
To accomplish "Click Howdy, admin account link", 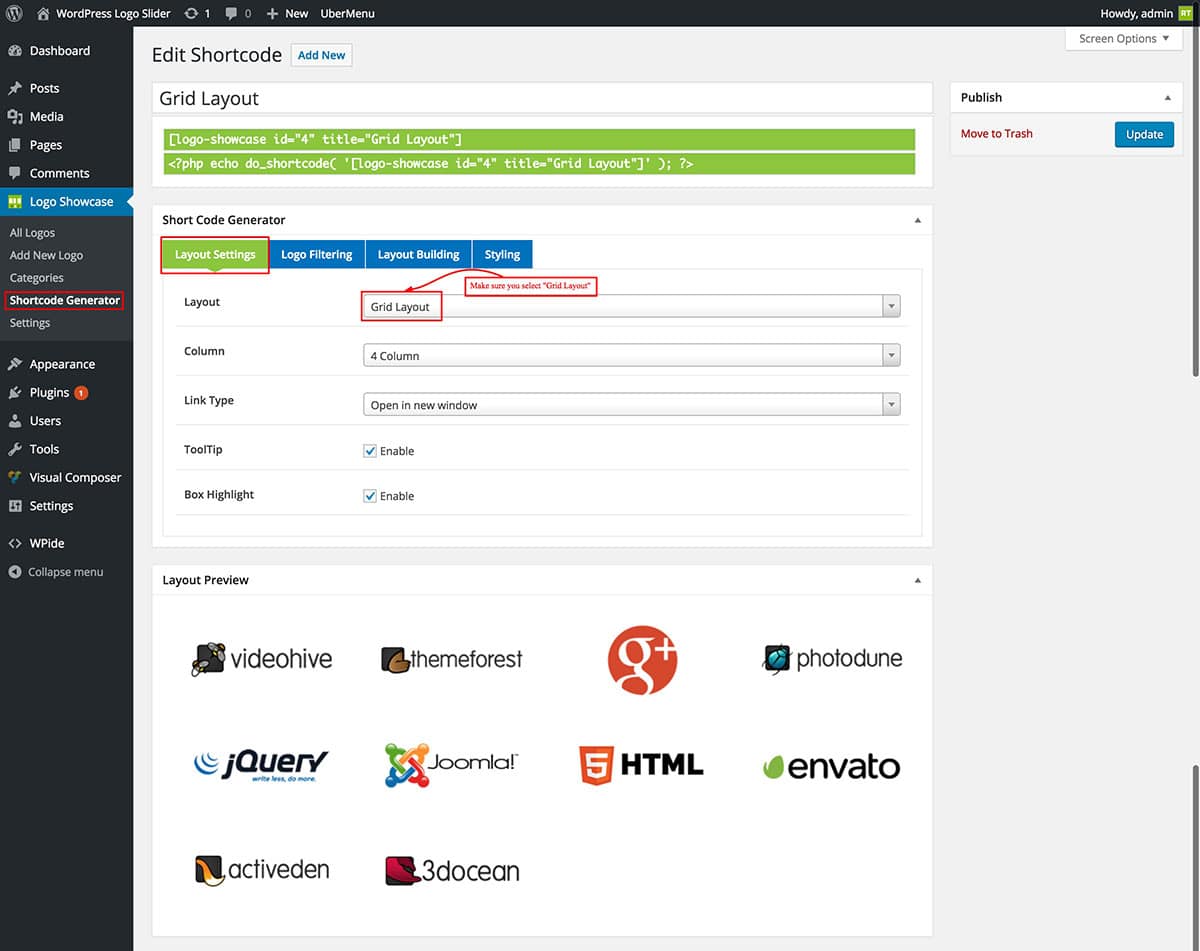I will [1136, 14].
